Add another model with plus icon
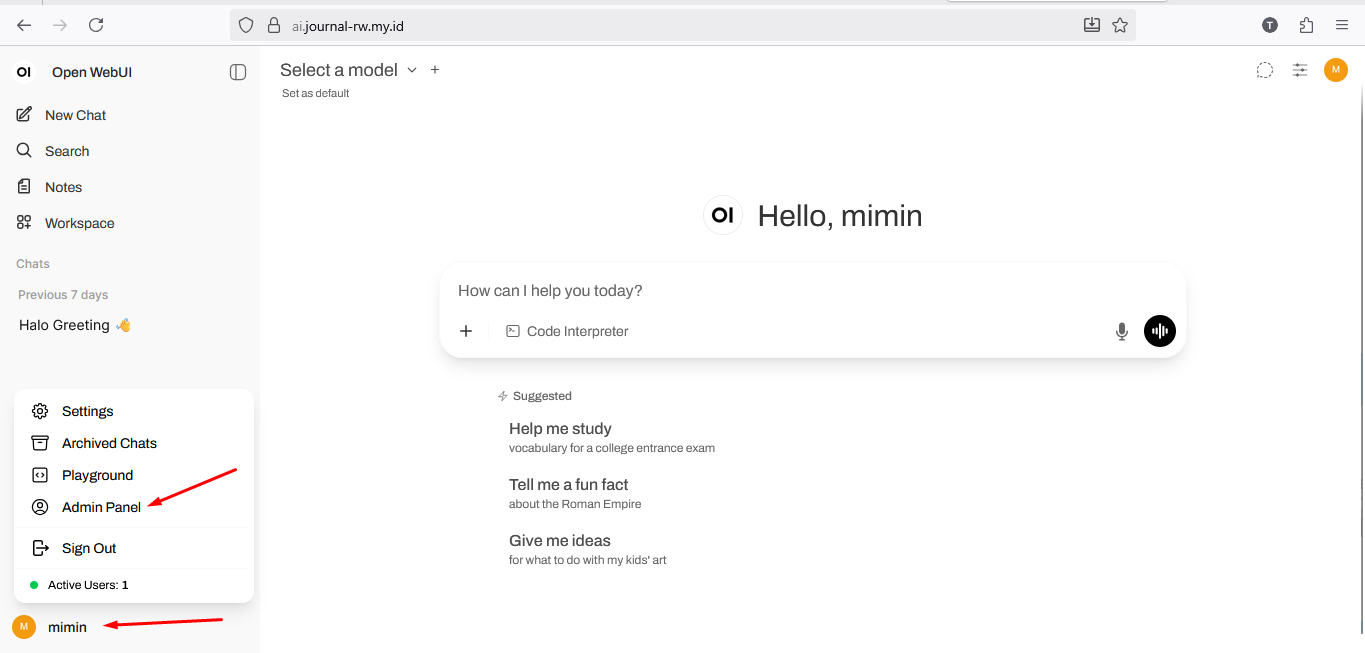This screenshot has height=653, width=1365. [x=435, y=70]
